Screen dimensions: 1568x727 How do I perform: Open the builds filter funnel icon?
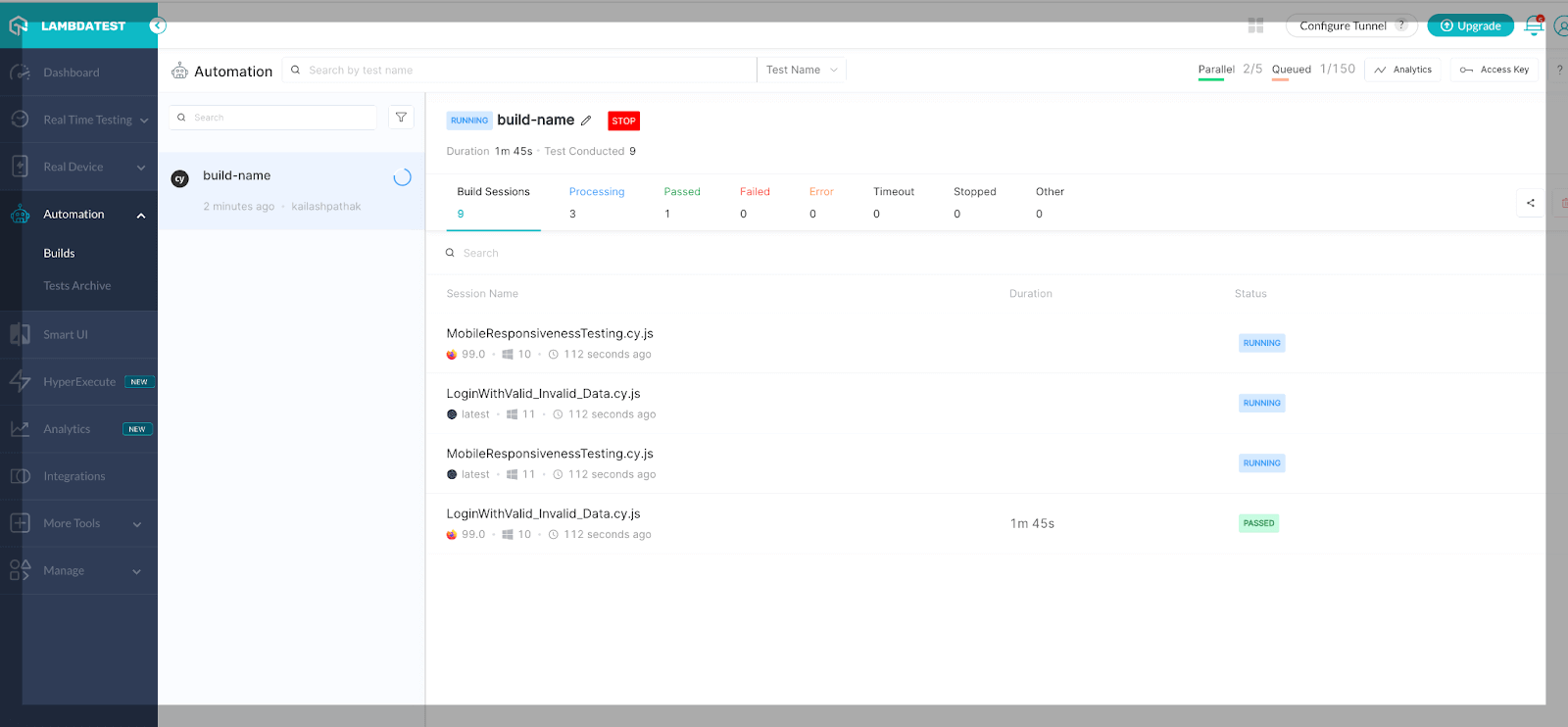(x=401, y=118)
